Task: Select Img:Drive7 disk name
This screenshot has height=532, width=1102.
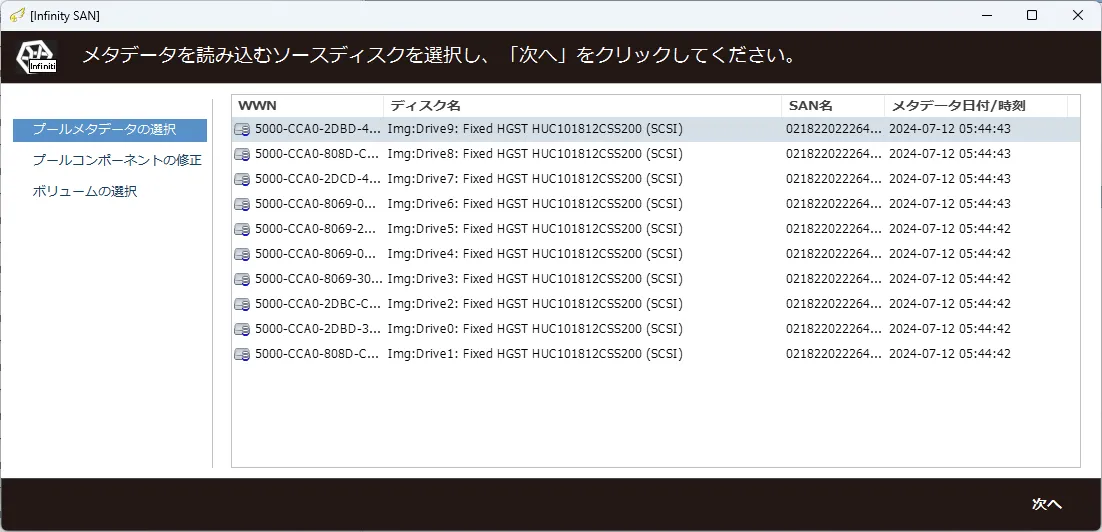Action: pos(535,179)
